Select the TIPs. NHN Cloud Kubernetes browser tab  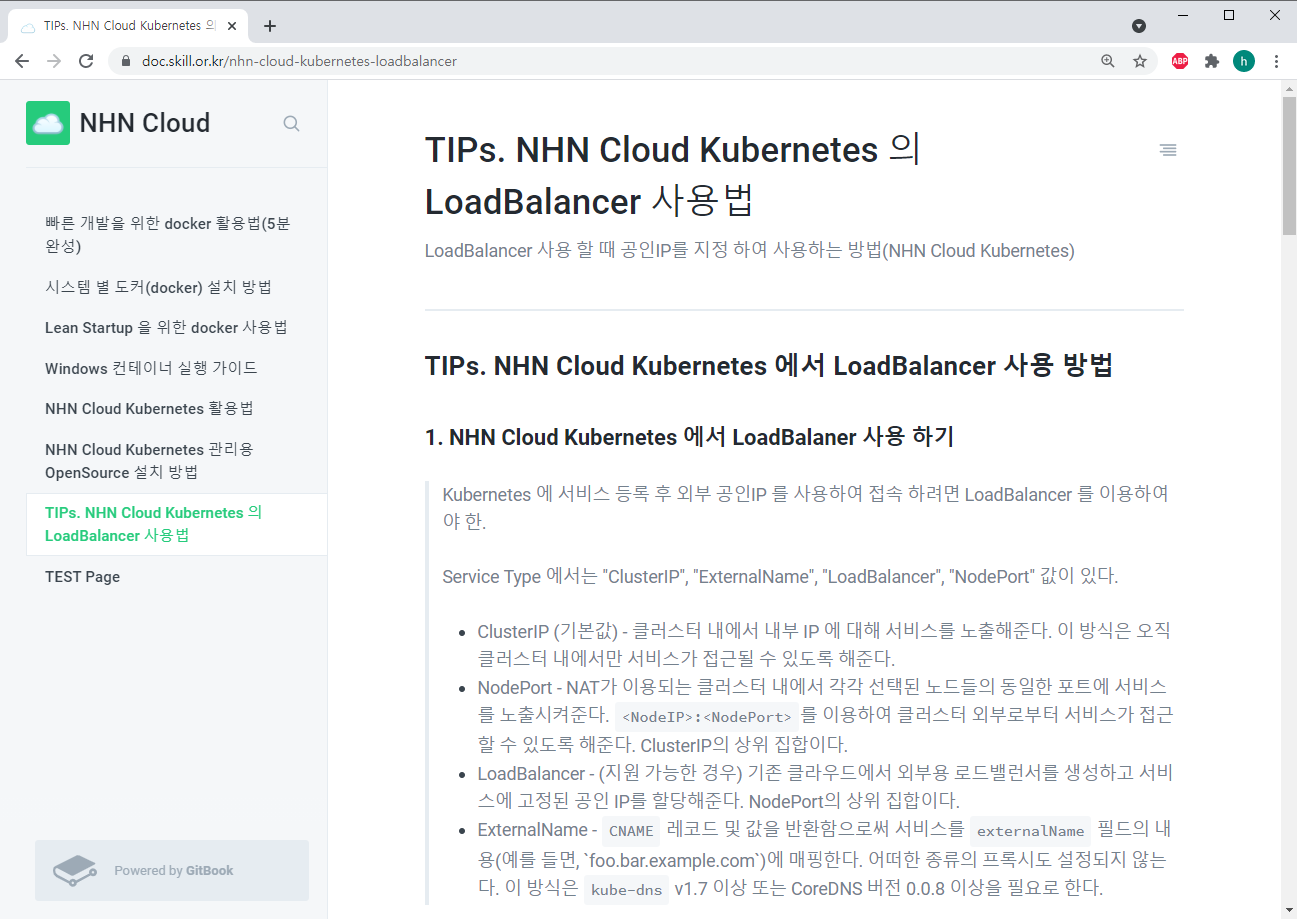tap(129, 26)
